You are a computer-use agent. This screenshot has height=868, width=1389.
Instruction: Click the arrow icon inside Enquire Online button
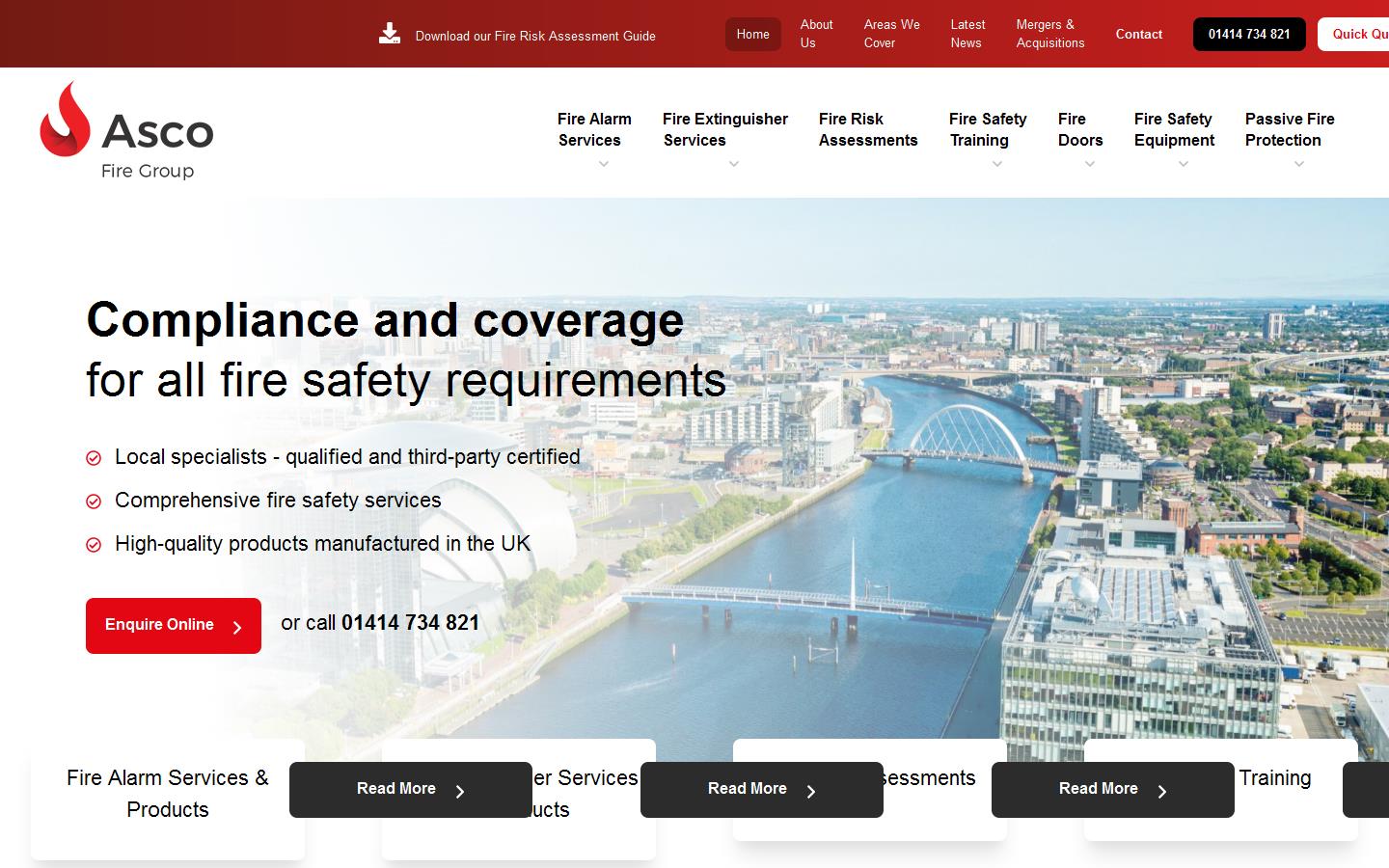[237, 628]
